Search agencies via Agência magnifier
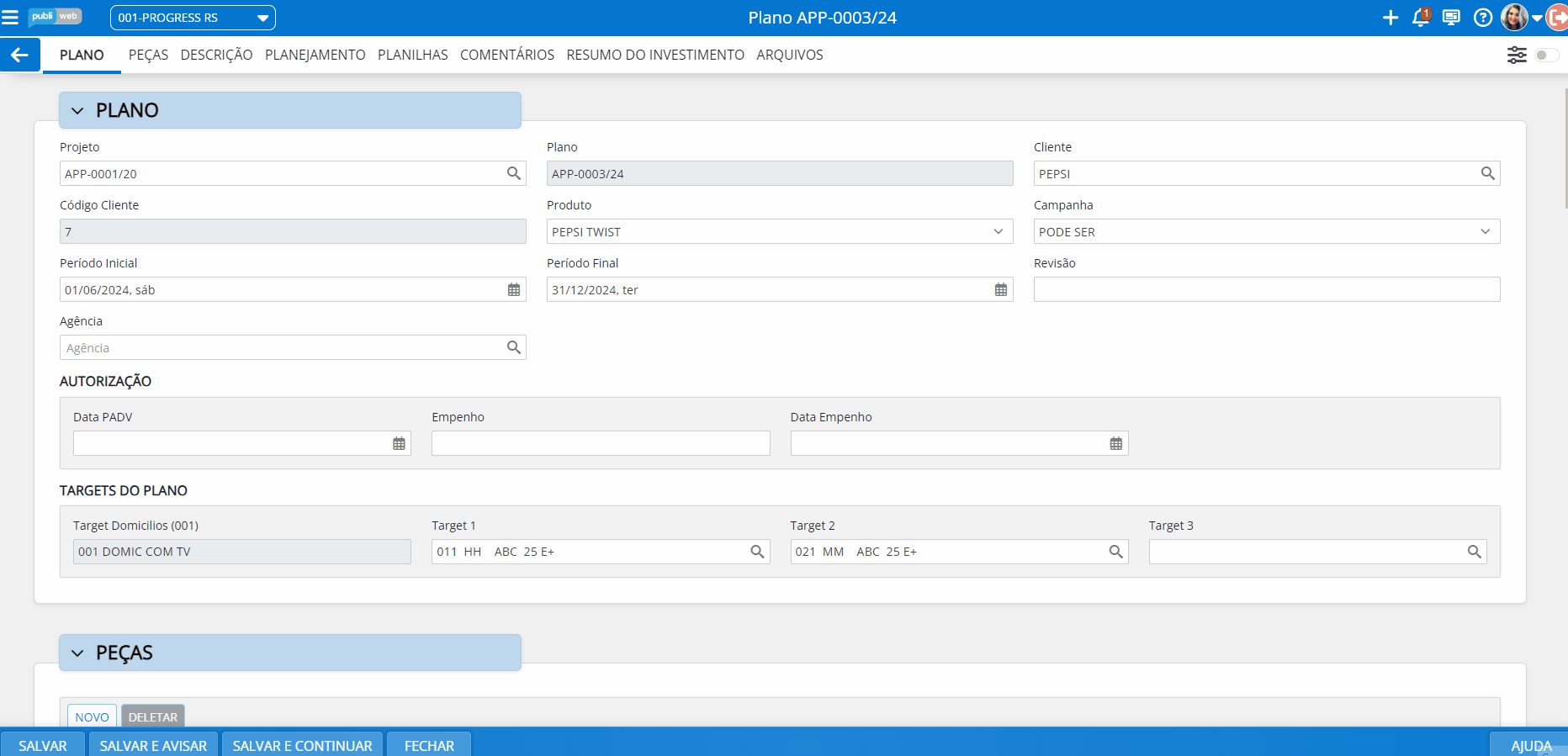The image size is (1568, 756). tap(514, 347)
